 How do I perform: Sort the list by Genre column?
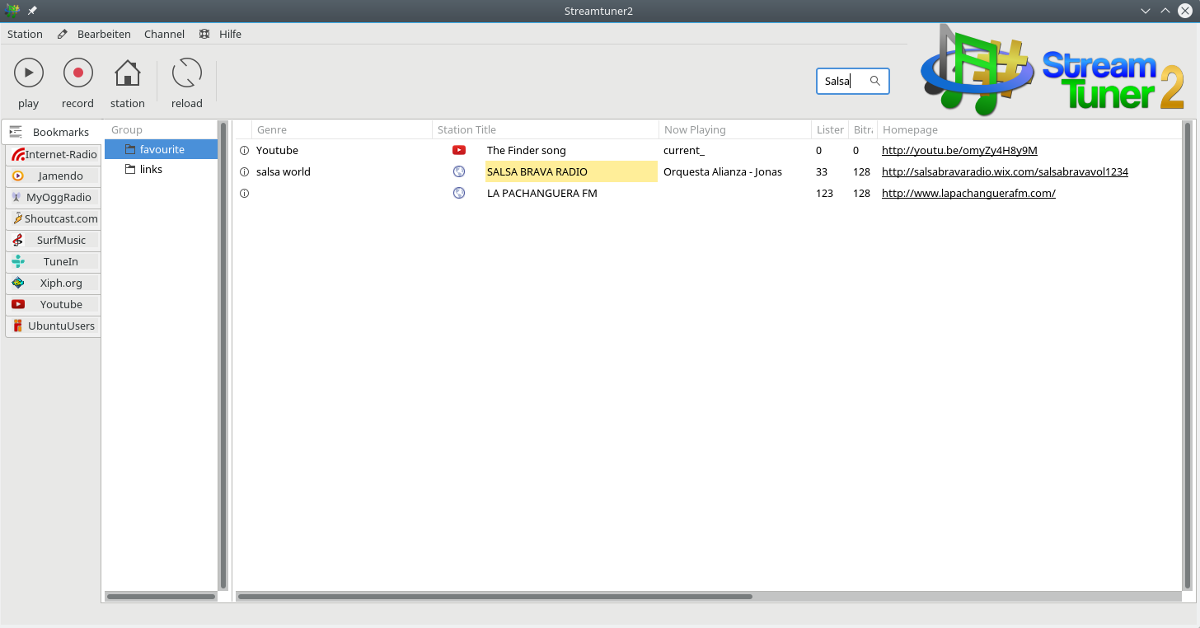[x=342, y=130]
